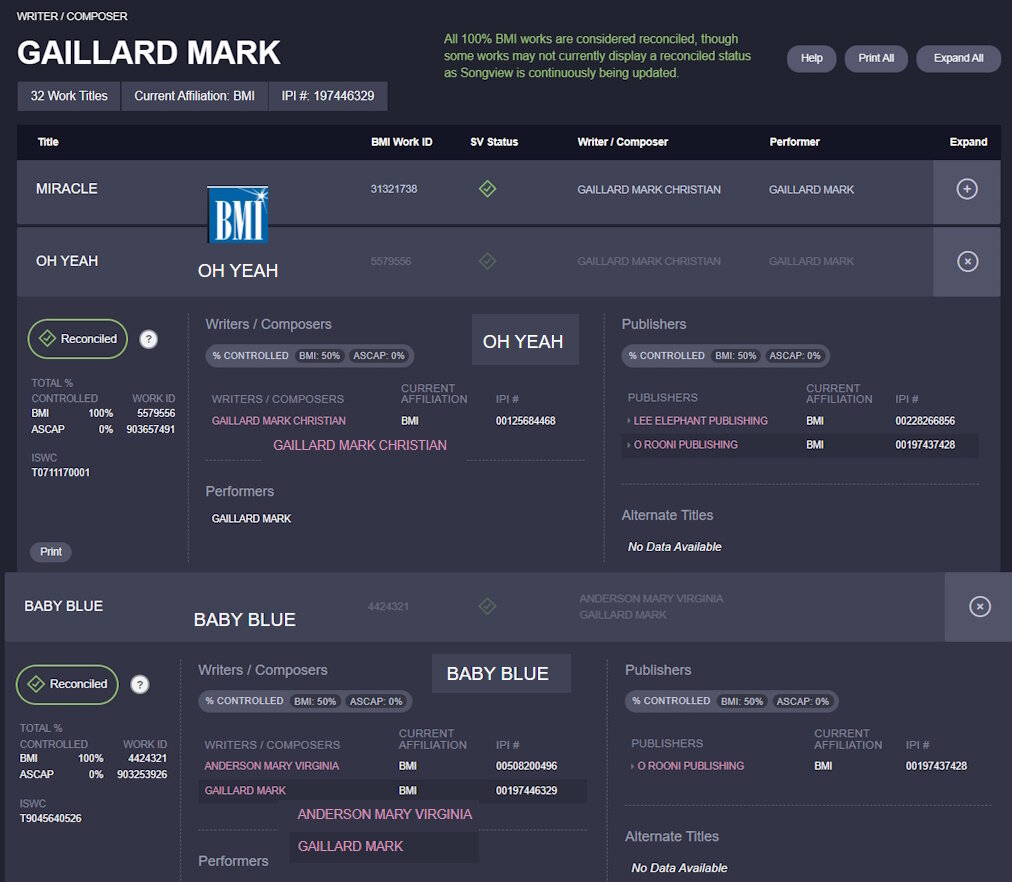
Task: Open GAILLARD MARK writer link with IPI 00197446329
Action: [x=245, y=790]
